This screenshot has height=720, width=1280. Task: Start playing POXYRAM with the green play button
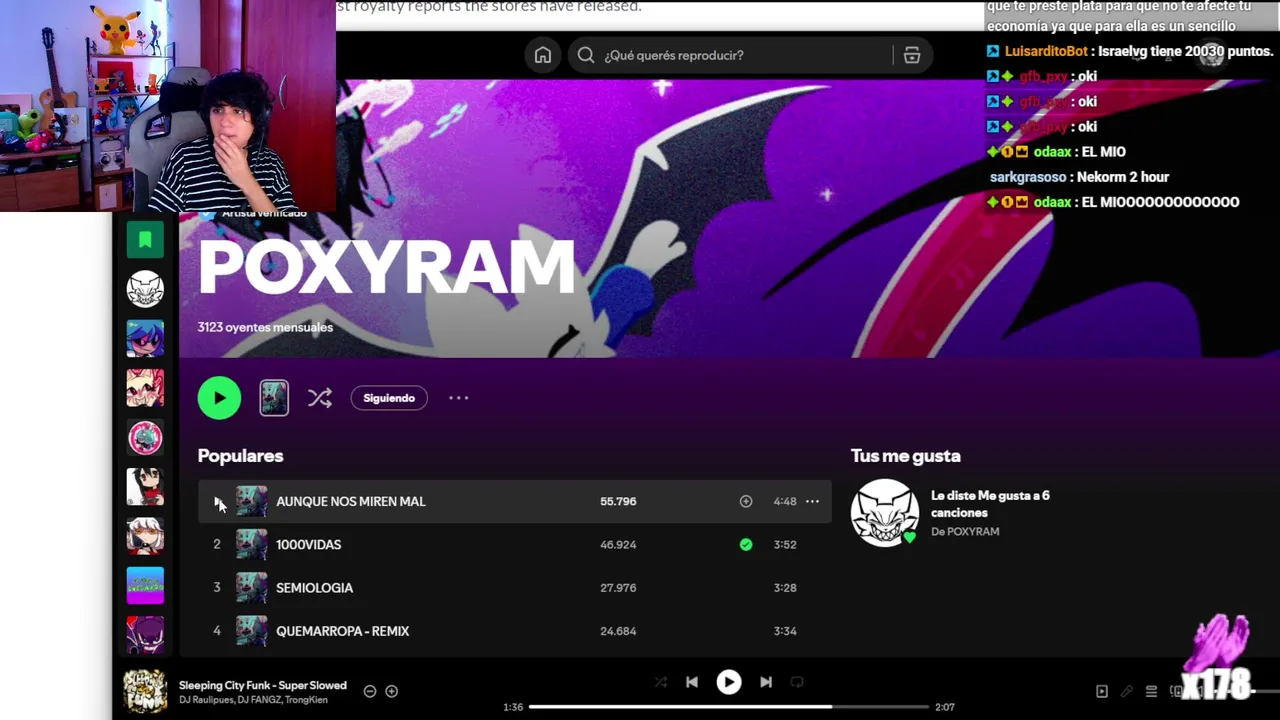[219, 398]
